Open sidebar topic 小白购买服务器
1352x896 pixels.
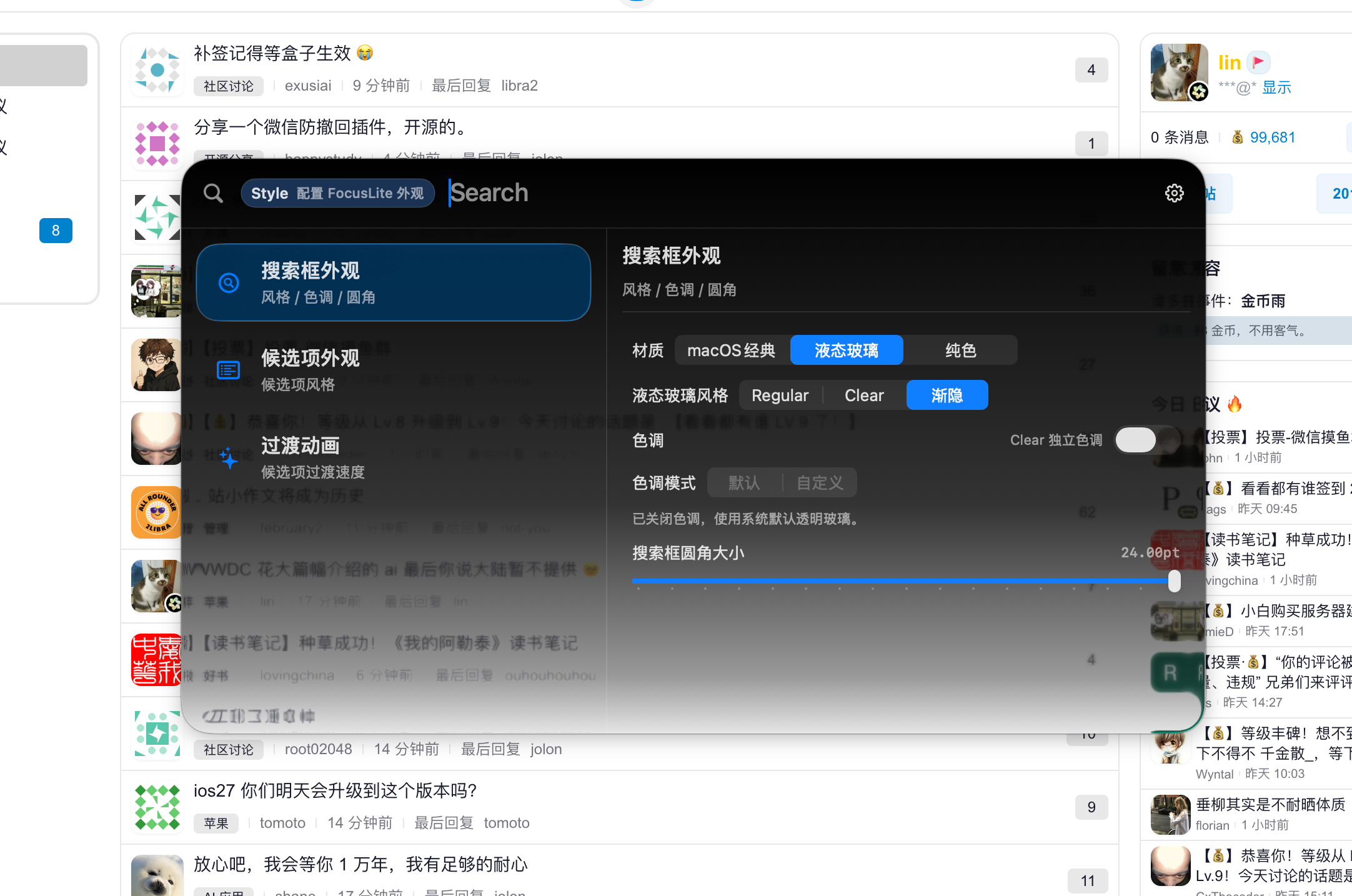(1277, 610)
